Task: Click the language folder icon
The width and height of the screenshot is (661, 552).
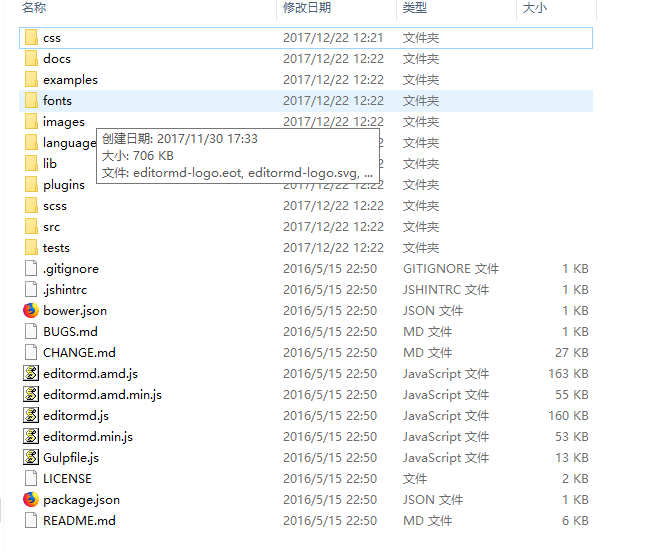Action: tap(31, 143)
